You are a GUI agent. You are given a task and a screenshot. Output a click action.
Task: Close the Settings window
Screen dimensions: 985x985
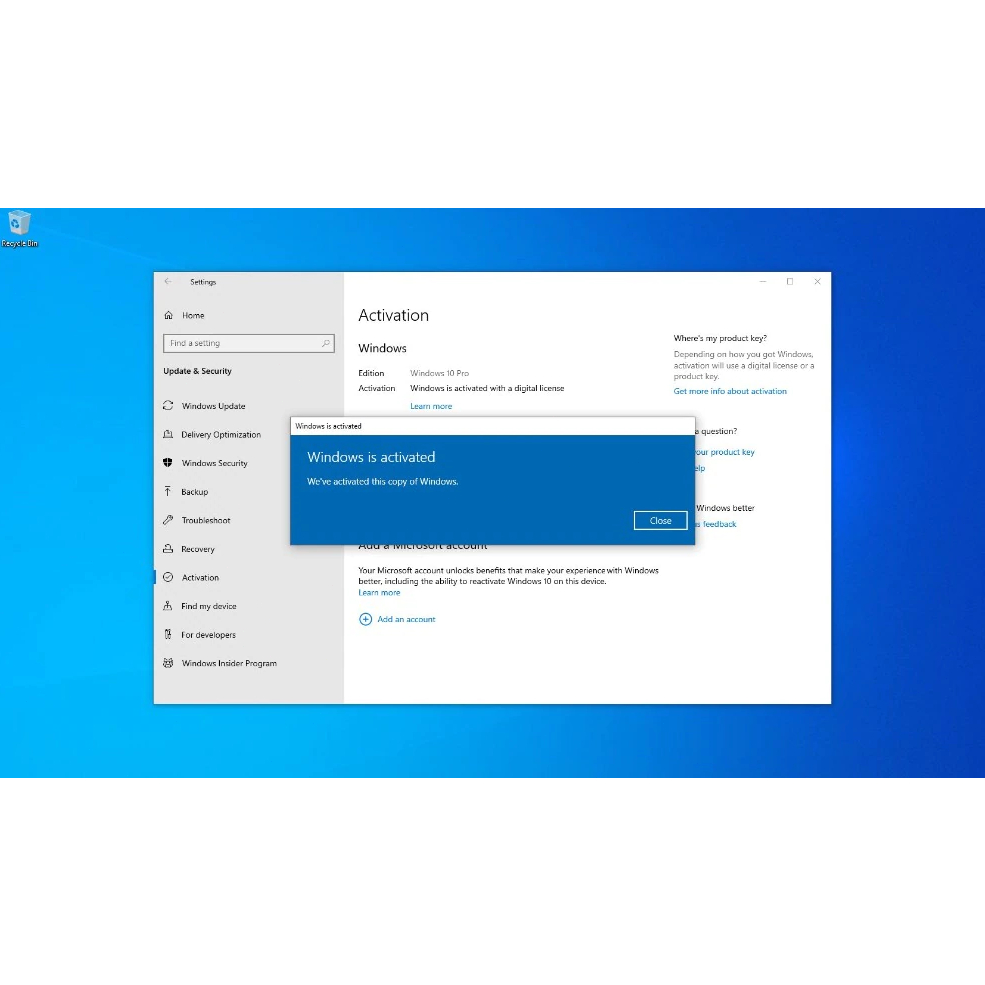click(817, 281)
